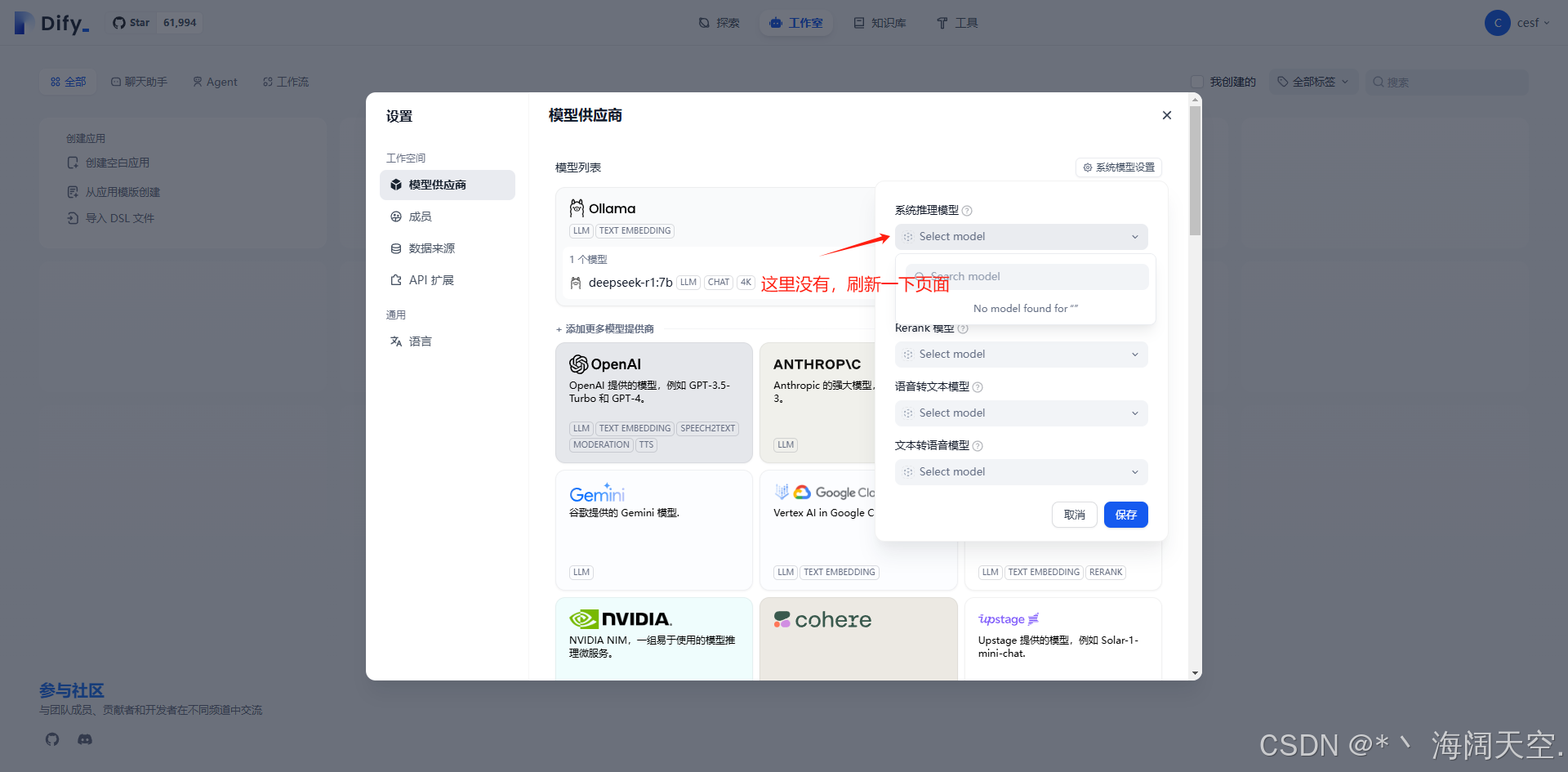Close the settings dialog

1167,115
